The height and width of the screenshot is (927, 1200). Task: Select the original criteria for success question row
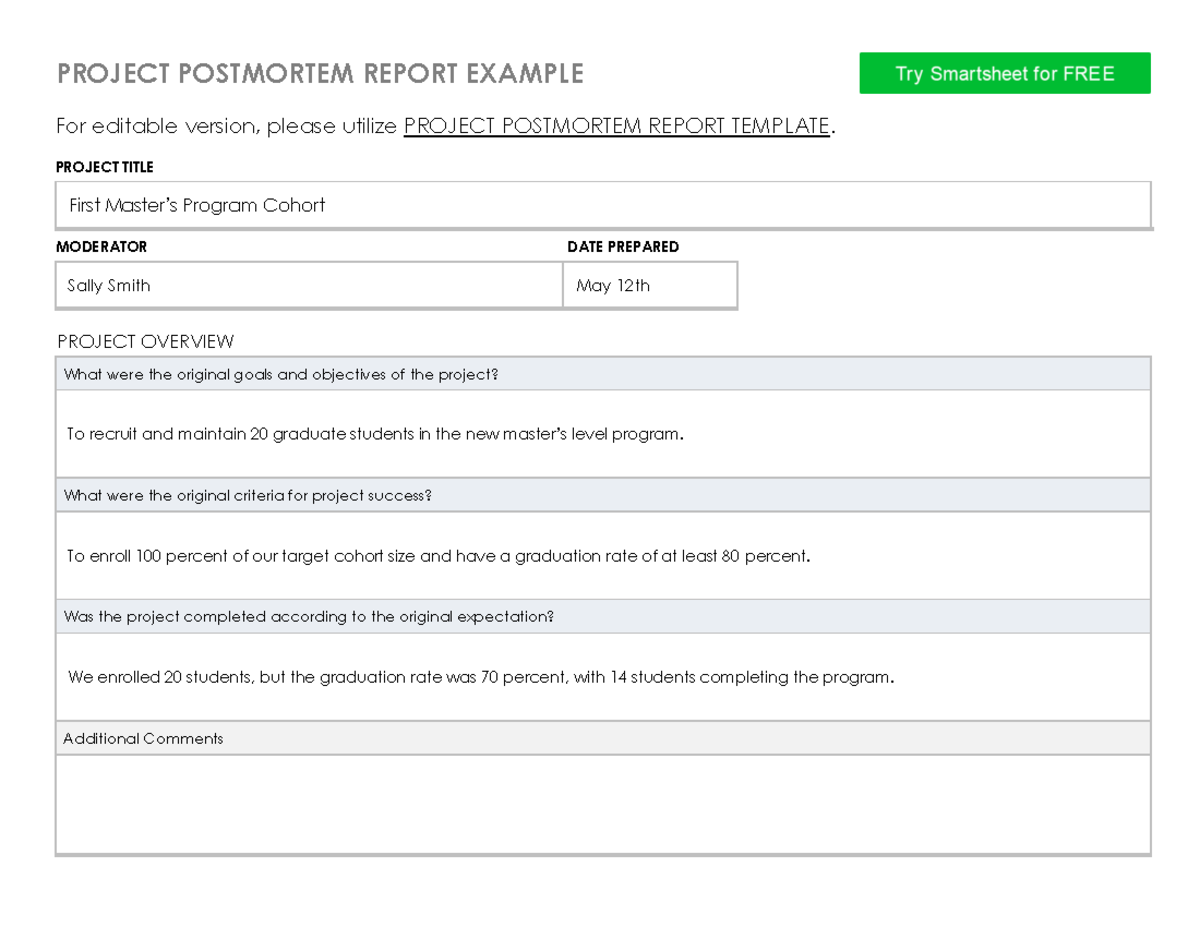603,496
